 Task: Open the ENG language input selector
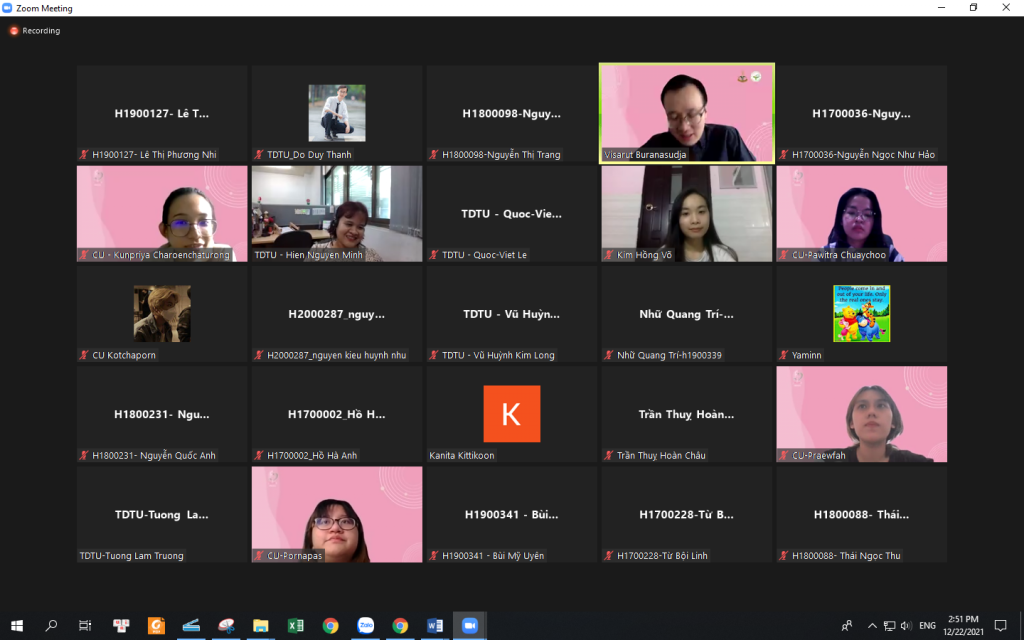(927, 626)
